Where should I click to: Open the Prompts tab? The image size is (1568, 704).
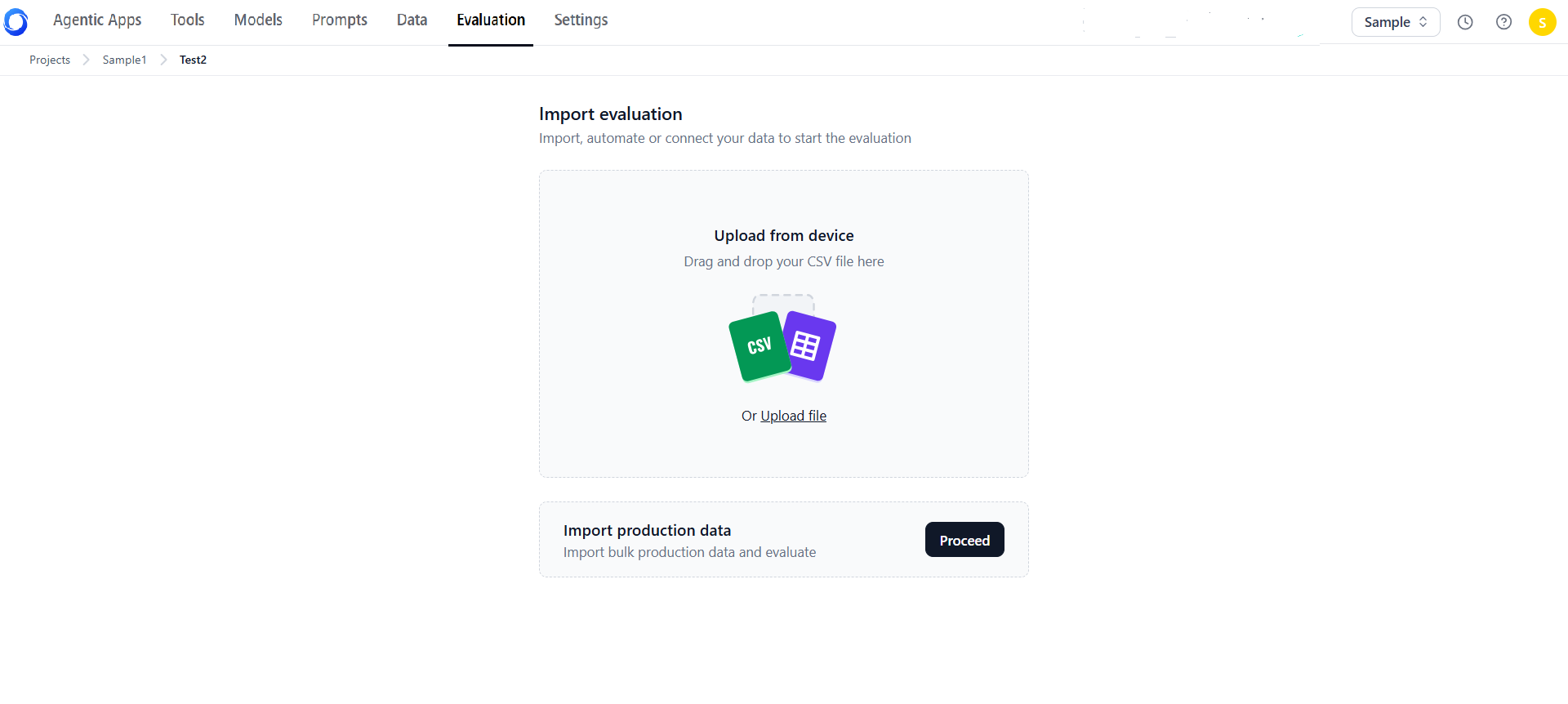click(340, 20)
